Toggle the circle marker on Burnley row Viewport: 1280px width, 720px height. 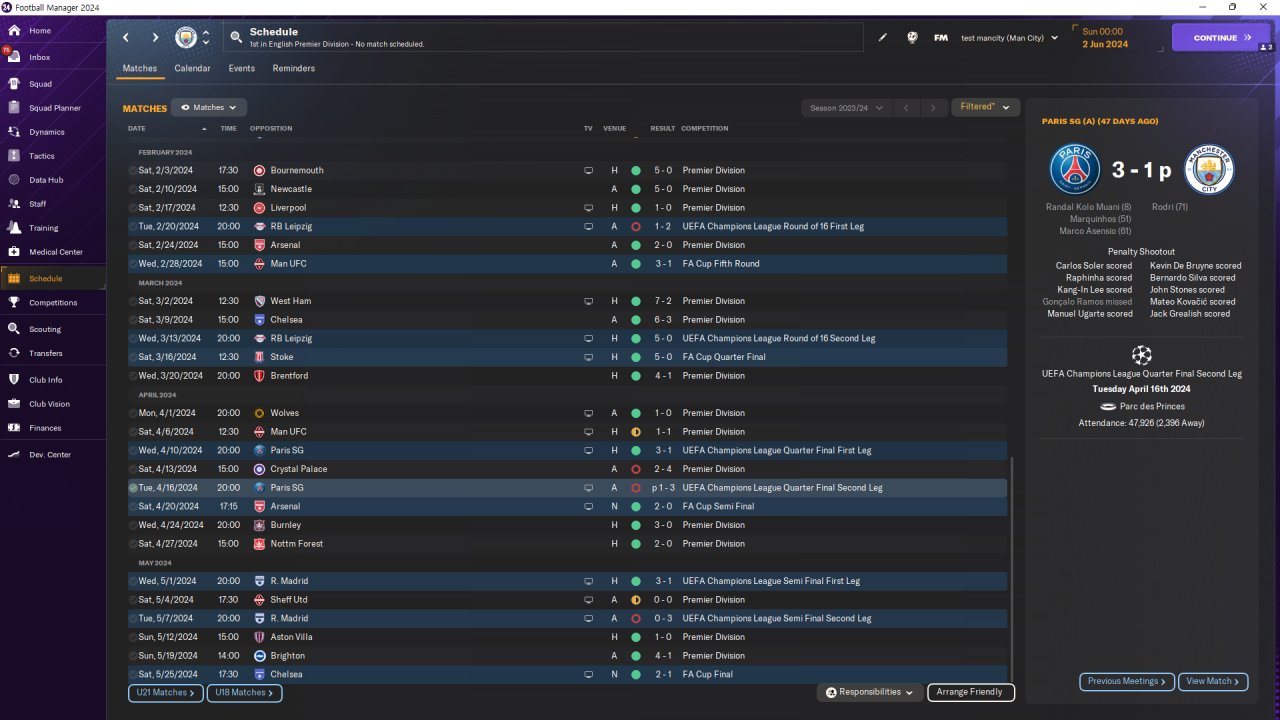tap(133, 525)
